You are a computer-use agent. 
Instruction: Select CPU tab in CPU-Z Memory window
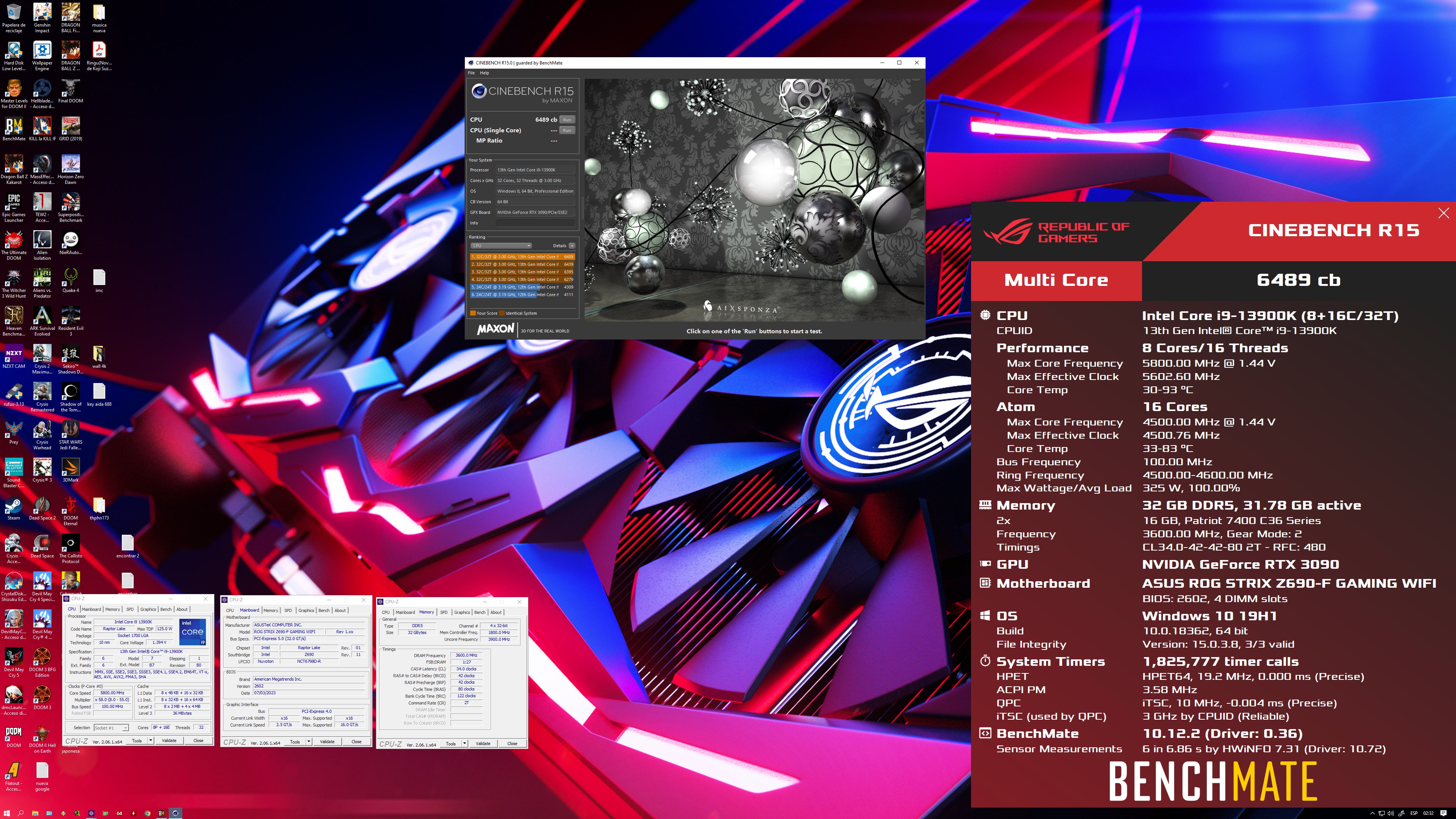point(386,612)
